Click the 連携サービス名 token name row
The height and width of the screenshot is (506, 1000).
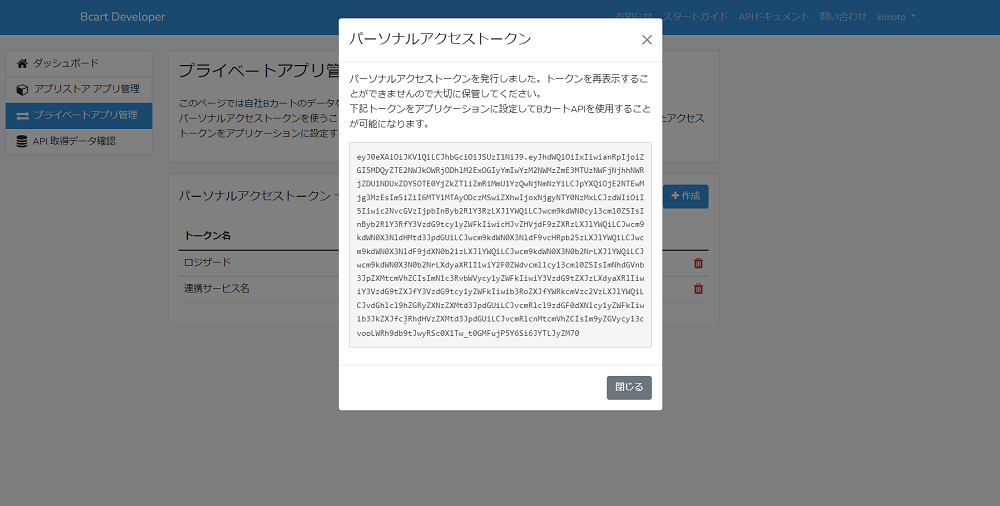coord(443,289)
